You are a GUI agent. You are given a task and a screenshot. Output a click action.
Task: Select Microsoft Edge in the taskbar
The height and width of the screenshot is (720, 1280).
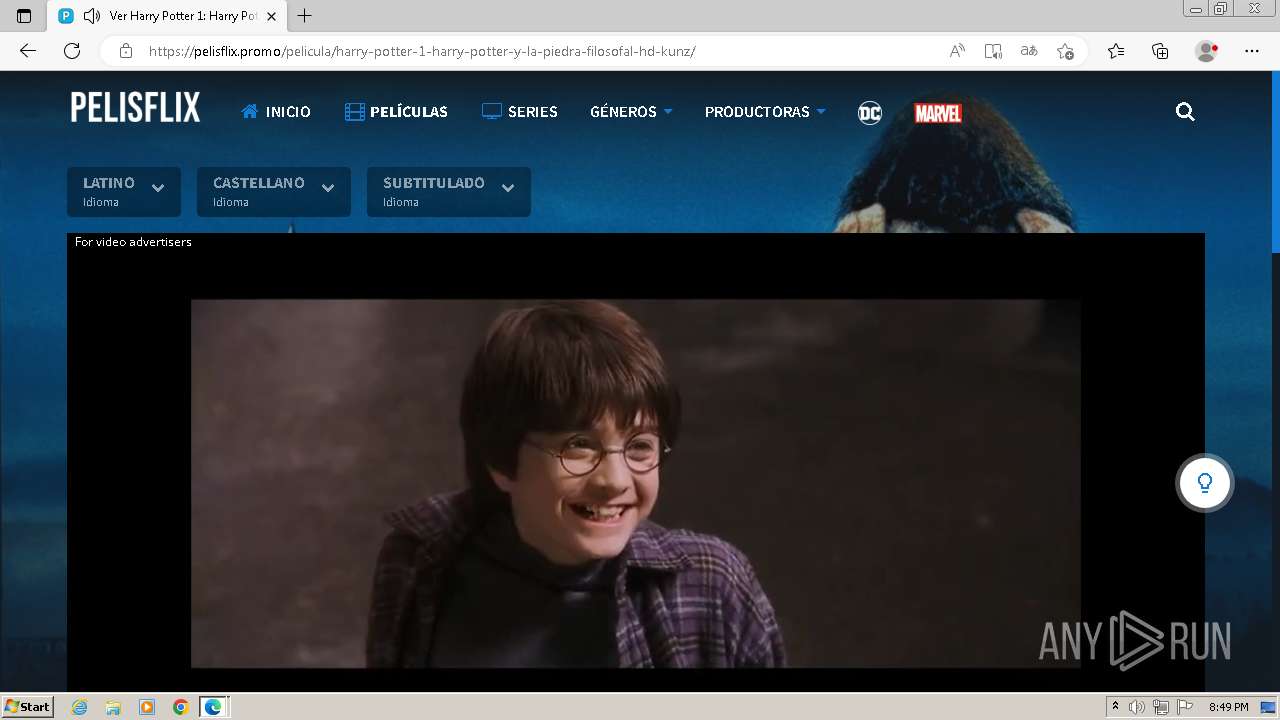pos(214,707)
